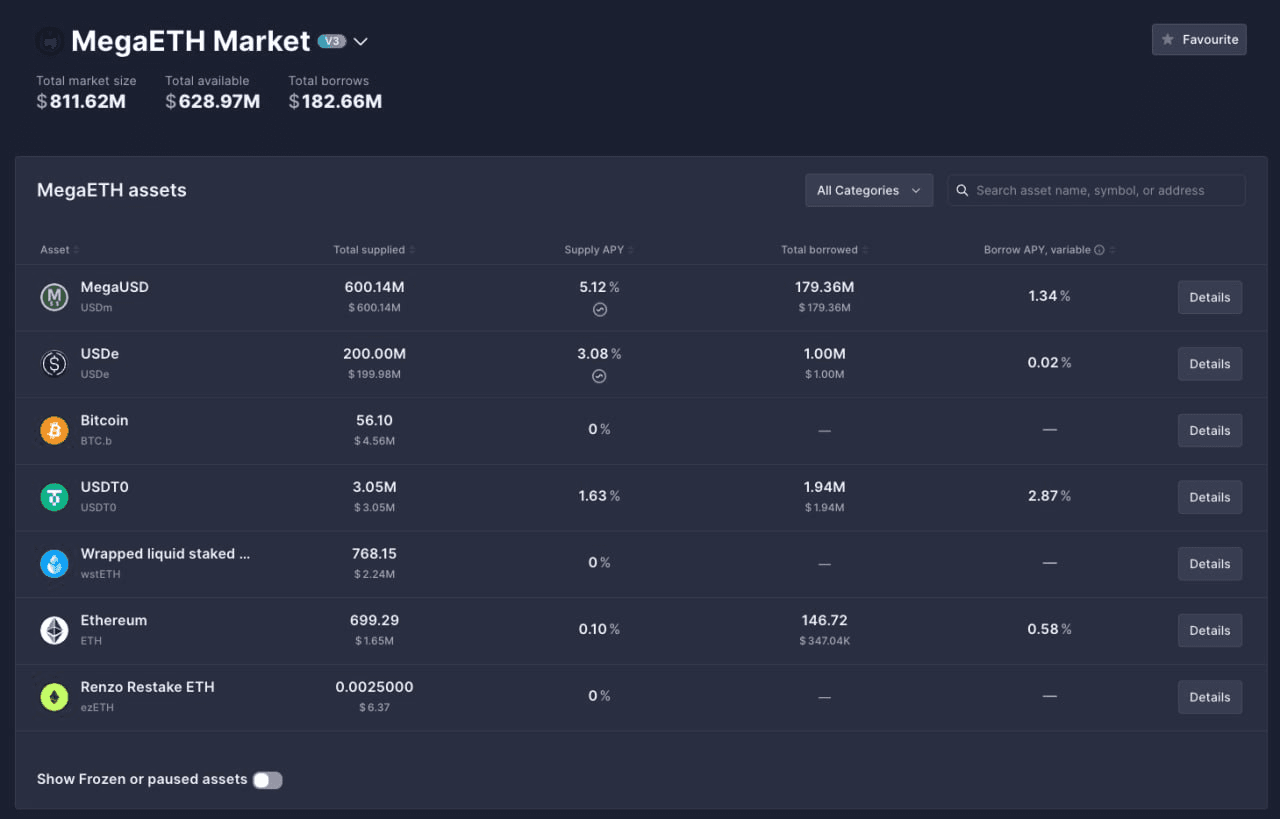The image size is (1280, 819).
Task: Click the MegaUSD borrow APY 1.34%
Action: [x=1050, y=296]
